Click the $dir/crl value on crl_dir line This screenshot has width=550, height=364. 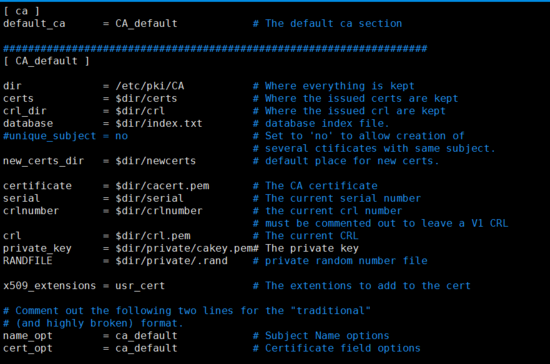point(140,111)
